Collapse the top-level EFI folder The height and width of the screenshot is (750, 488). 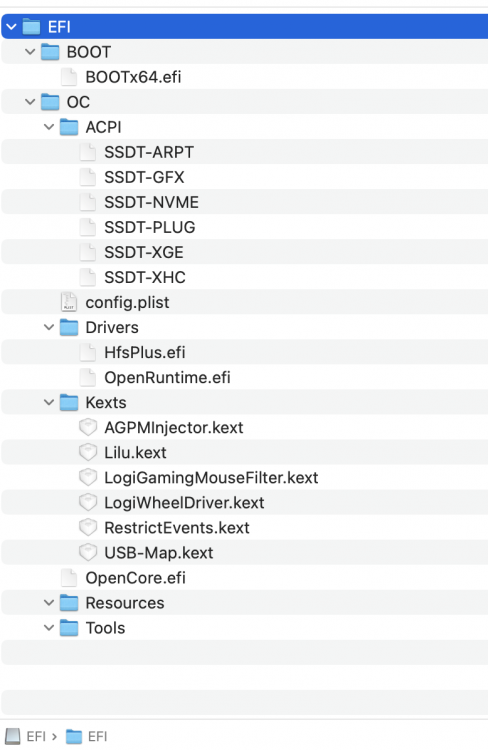coord(11,27)
